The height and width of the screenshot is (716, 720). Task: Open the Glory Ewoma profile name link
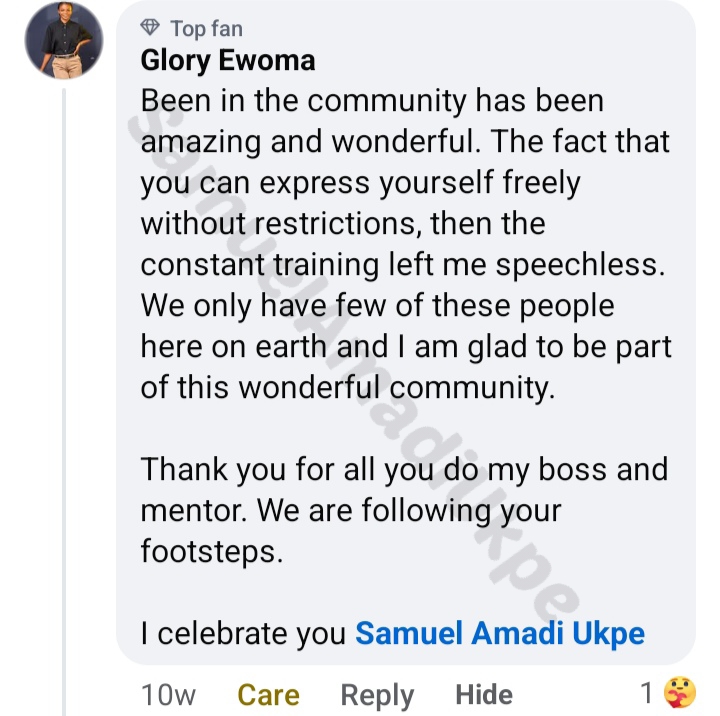(x=228, y=61)
